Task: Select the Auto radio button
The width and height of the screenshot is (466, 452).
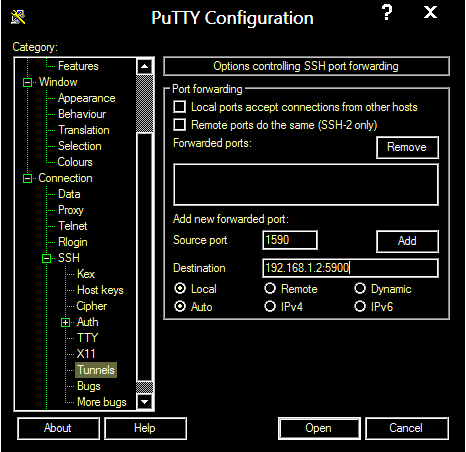Action: (x=180, y=306)
